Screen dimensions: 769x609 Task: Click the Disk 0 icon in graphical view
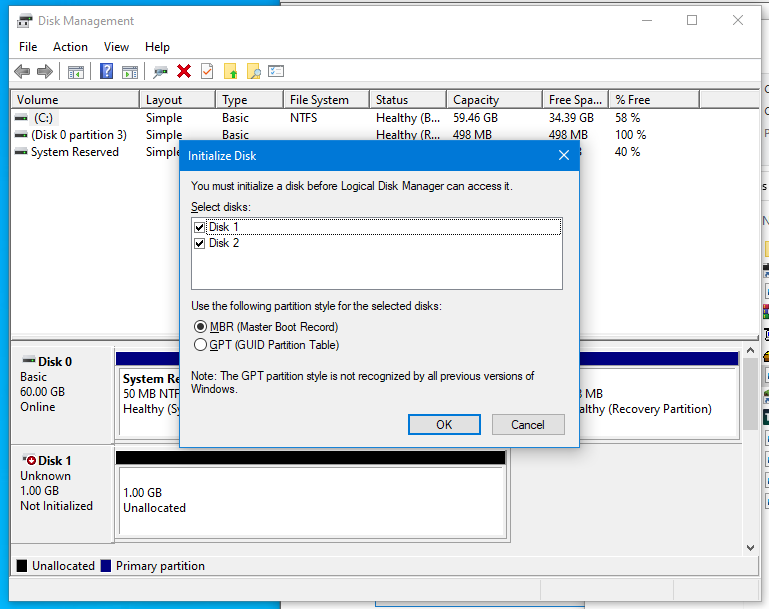click(x=29, y=360)
